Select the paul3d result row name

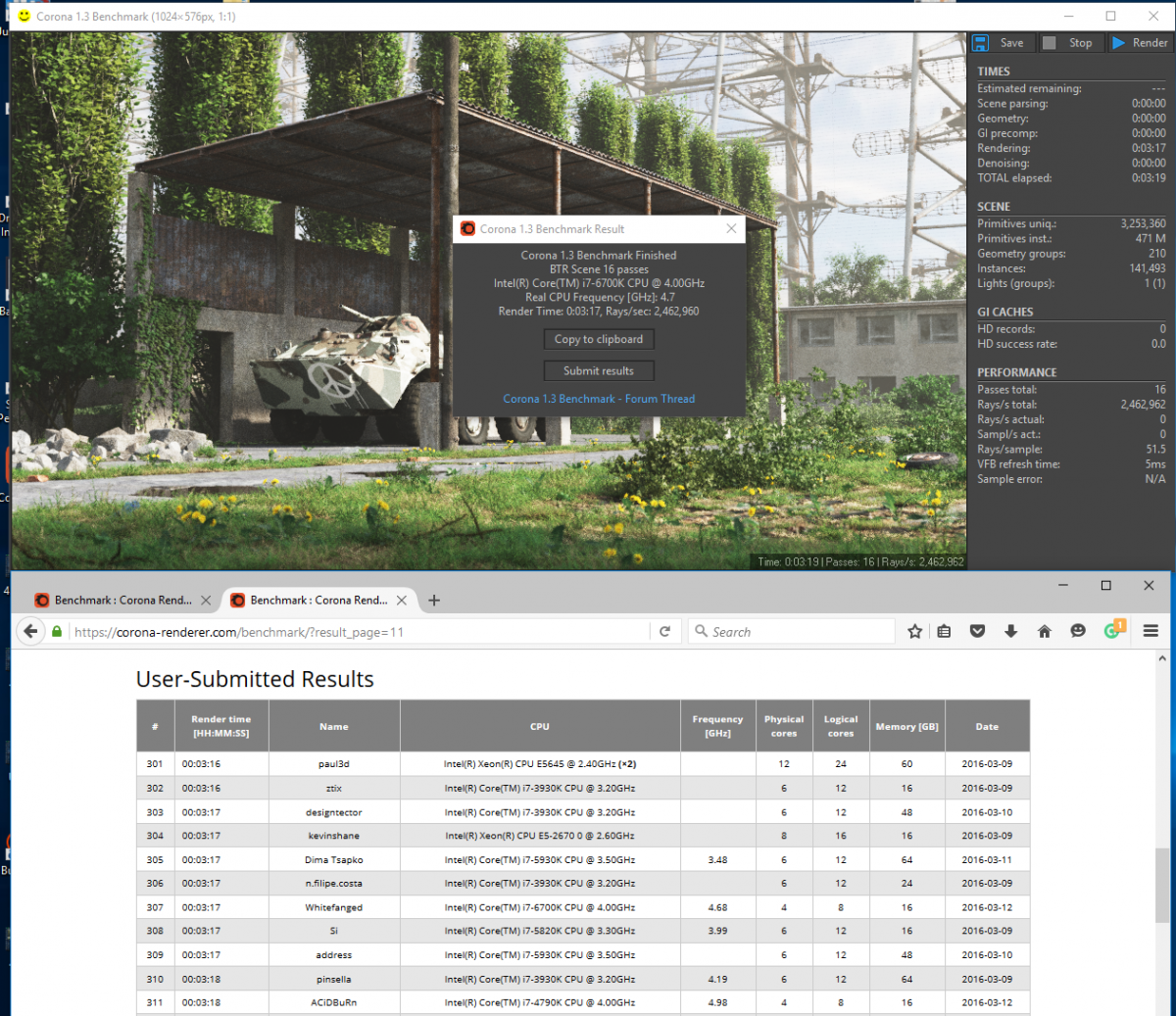[334, 764]
